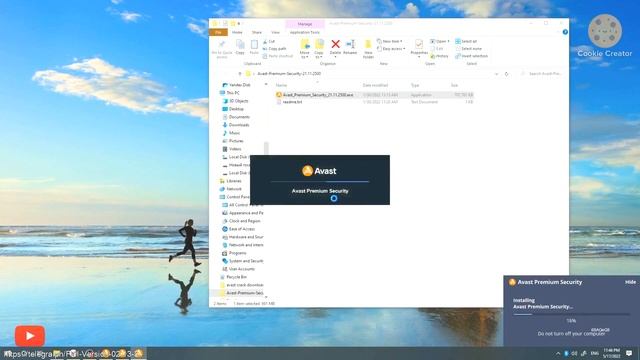This screenshot has width=640, height=360.
Task: Open Explorer help question mark icon
Action: pos(565,32)
